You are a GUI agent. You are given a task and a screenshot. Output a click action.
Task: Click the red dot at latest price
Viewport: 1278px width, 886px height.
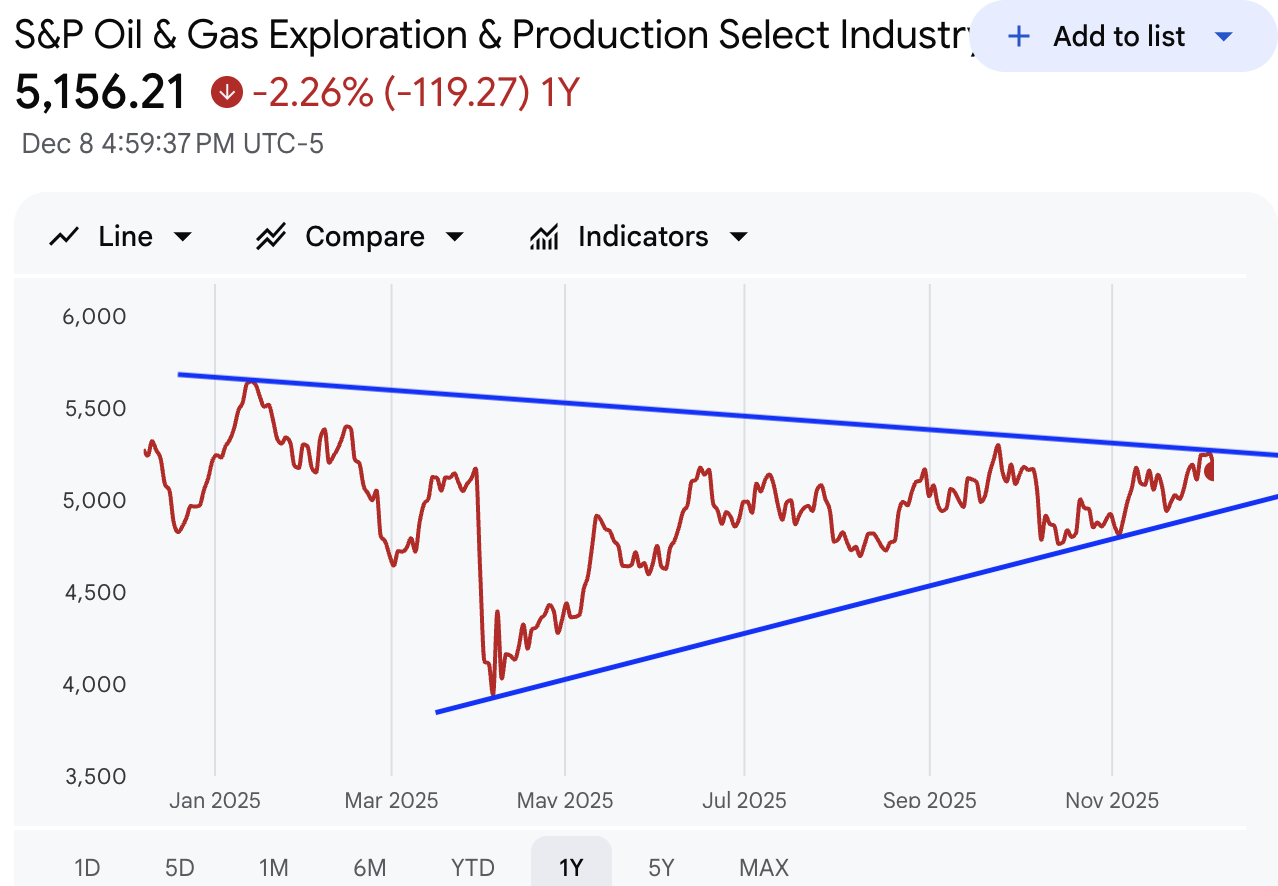1211,472
